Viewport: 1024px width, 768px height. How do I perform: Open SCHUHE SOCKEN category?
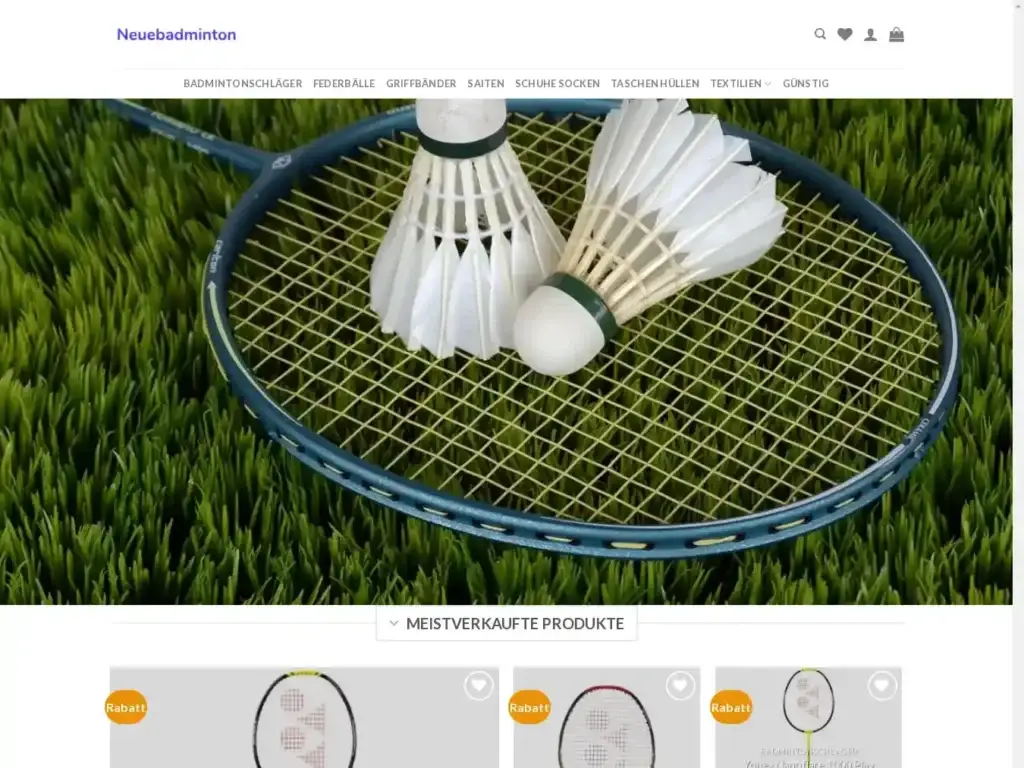557,84
